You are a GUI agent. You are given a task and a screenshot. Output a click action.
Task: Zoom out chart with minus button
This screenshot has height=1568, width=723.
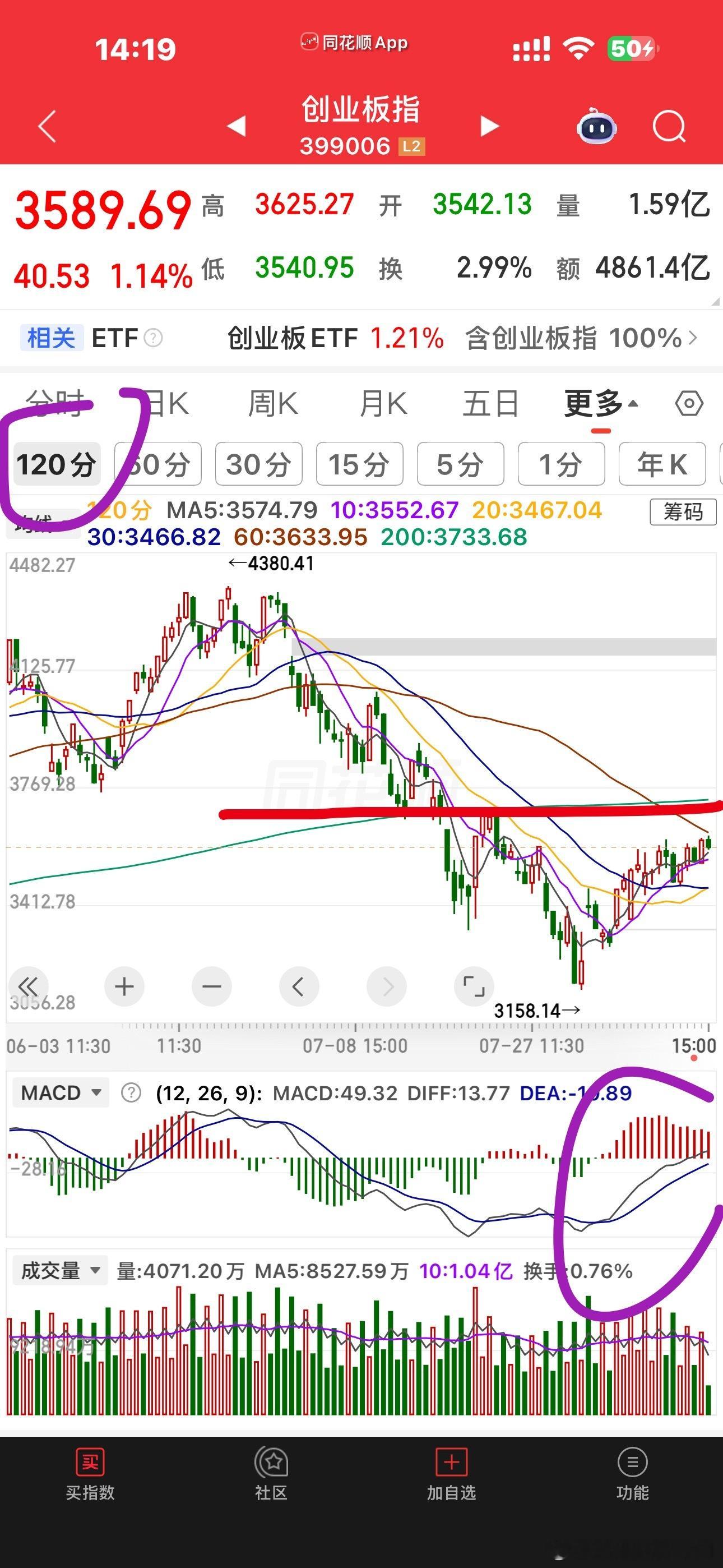click(x=212, y=986)
